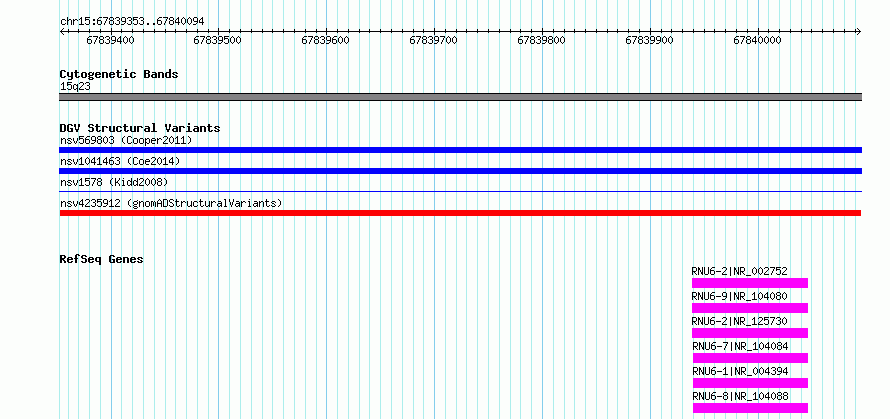The height and width of the screenshot is (419, 890).
Task: Open the Cytogenetic Bands track title
Action: coord(119,74)
